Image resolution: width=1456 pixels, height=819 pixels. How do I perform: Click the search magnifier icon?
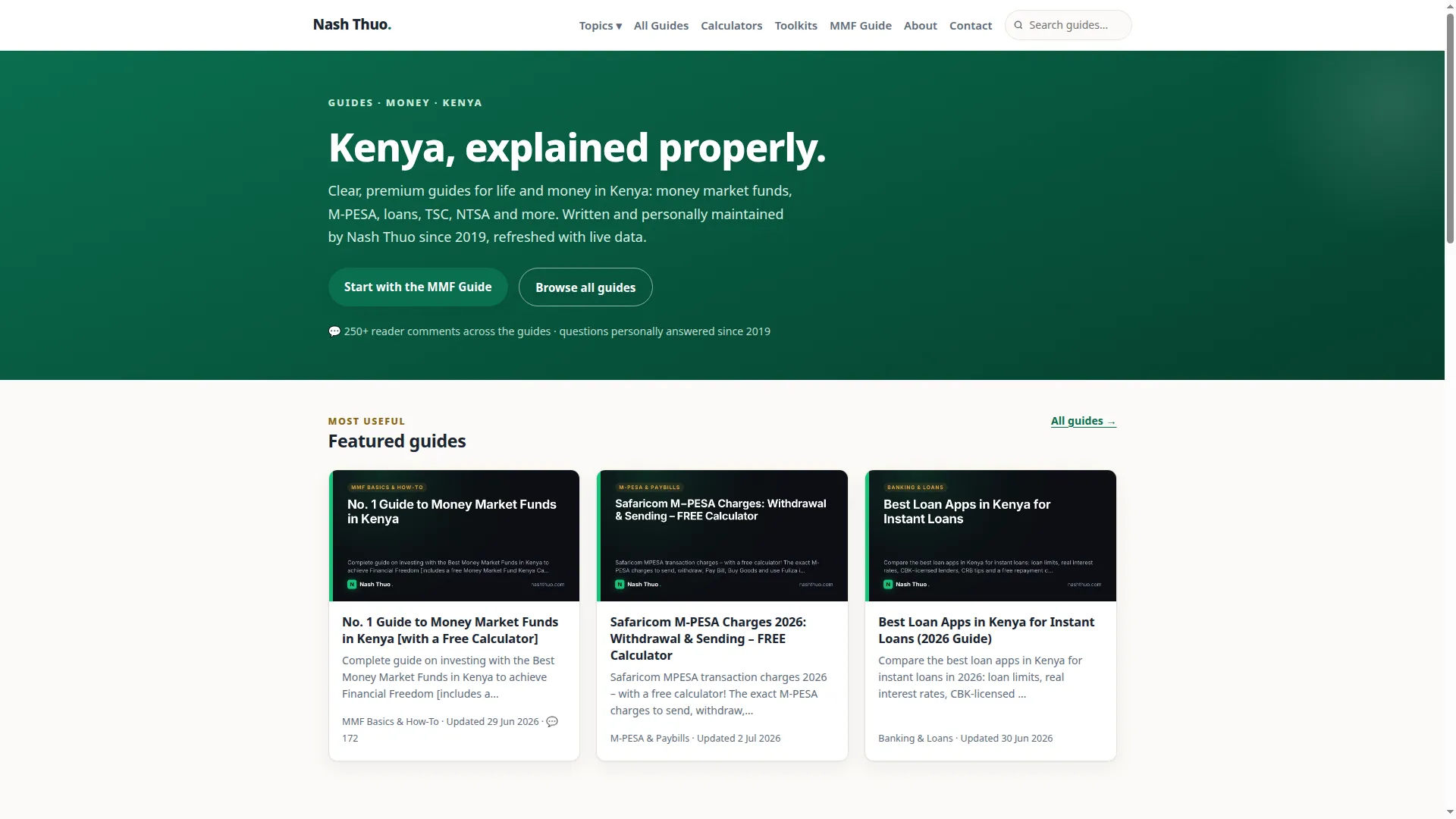1018,25
